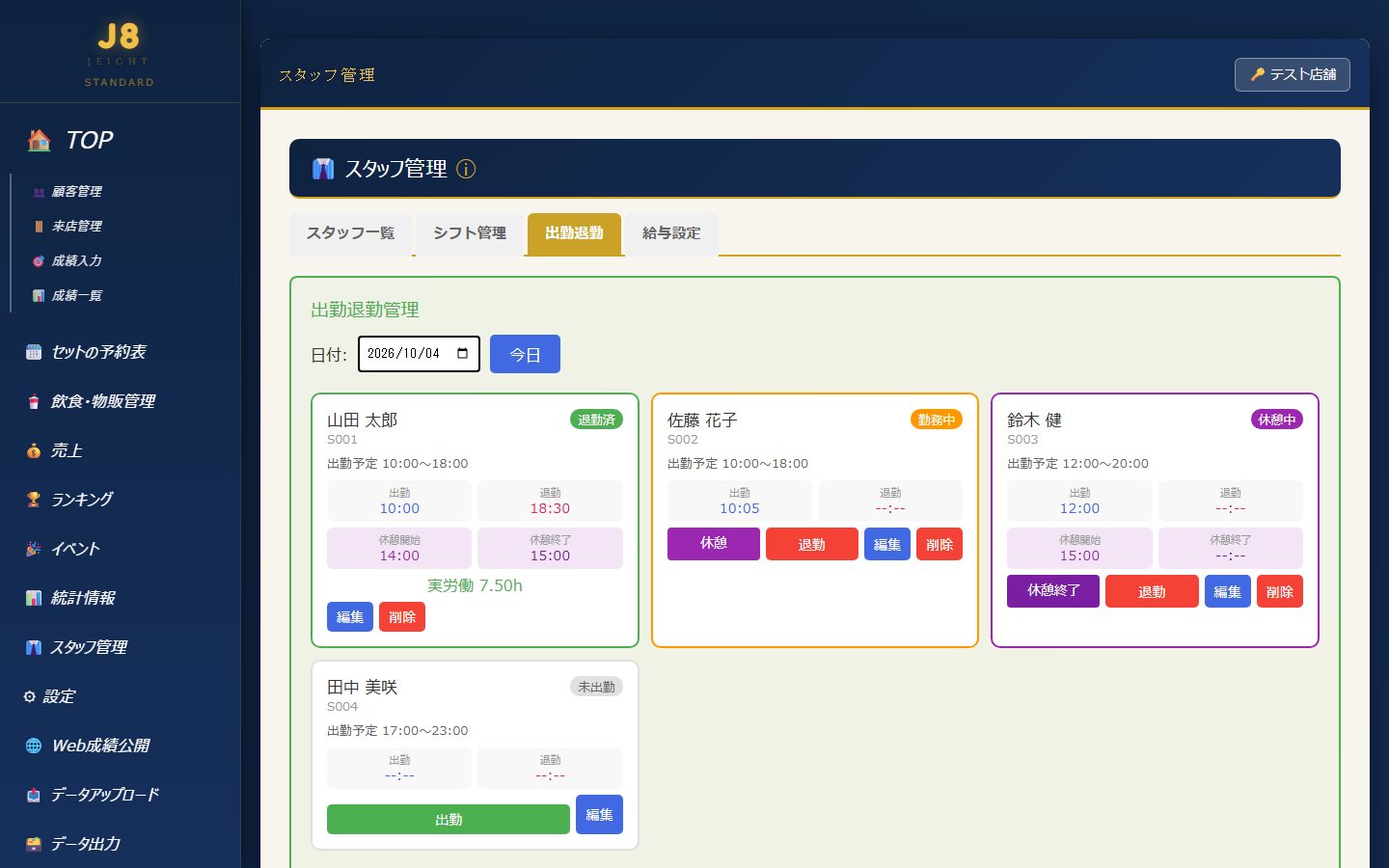The width and height of the screenshot is (1389, 868).
Task: Select the 出勤退勤 tab
Action: (574, 233)
